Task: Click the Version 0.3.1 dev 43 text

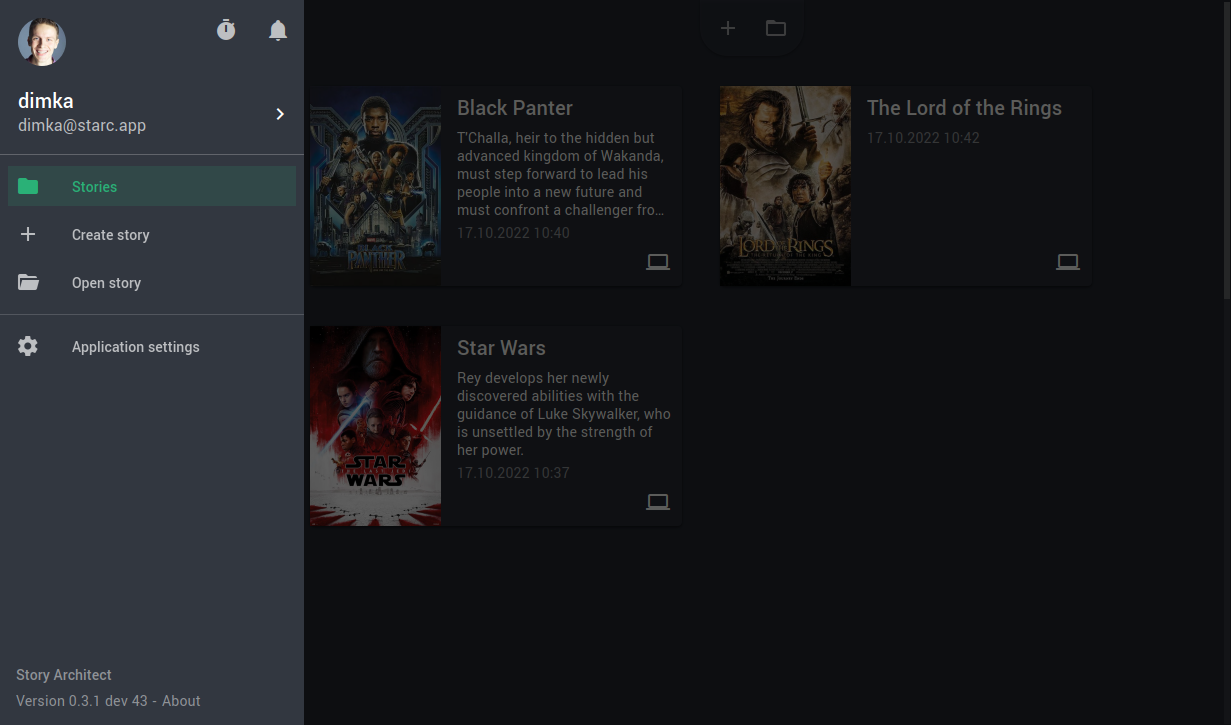Action: click(82, 701)
